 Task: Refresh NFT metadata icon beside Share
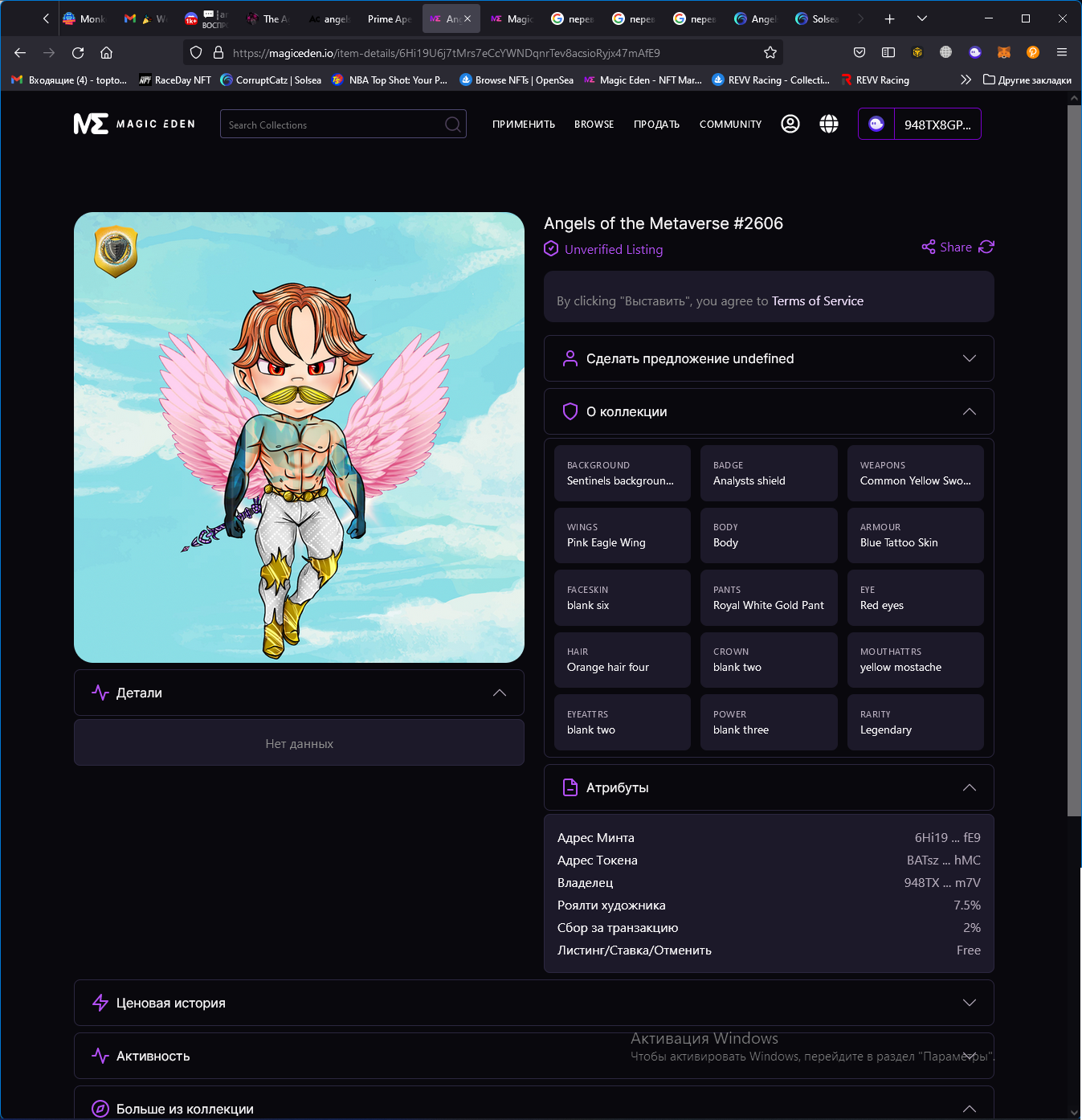coord(986,247)
